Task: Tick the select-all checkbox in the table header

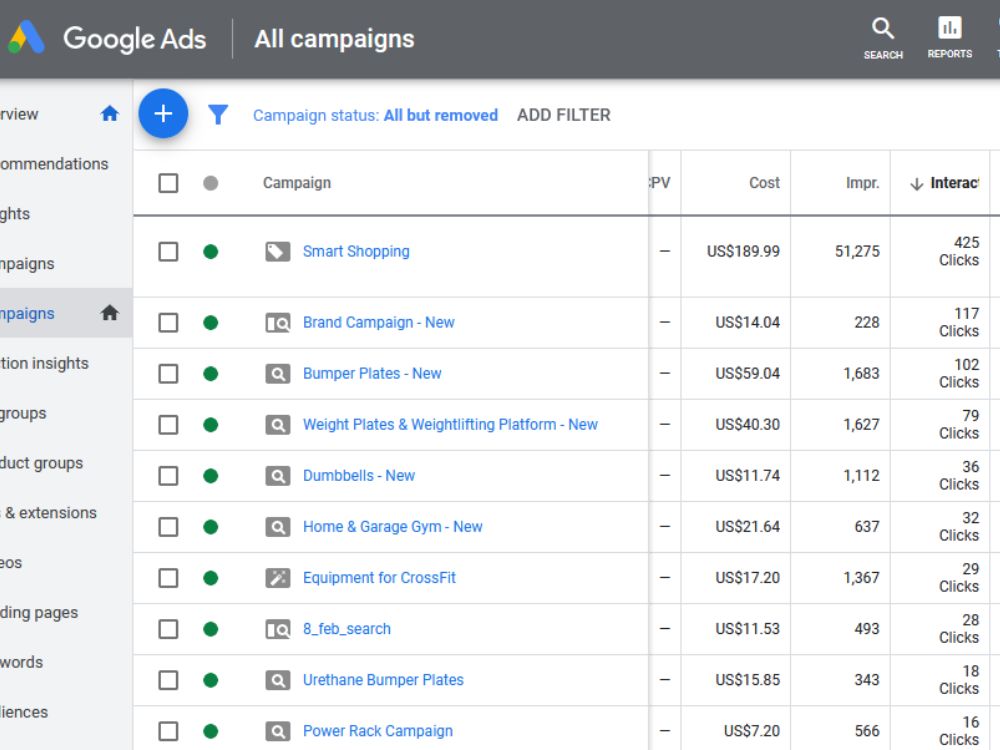Action: point(168,183)
